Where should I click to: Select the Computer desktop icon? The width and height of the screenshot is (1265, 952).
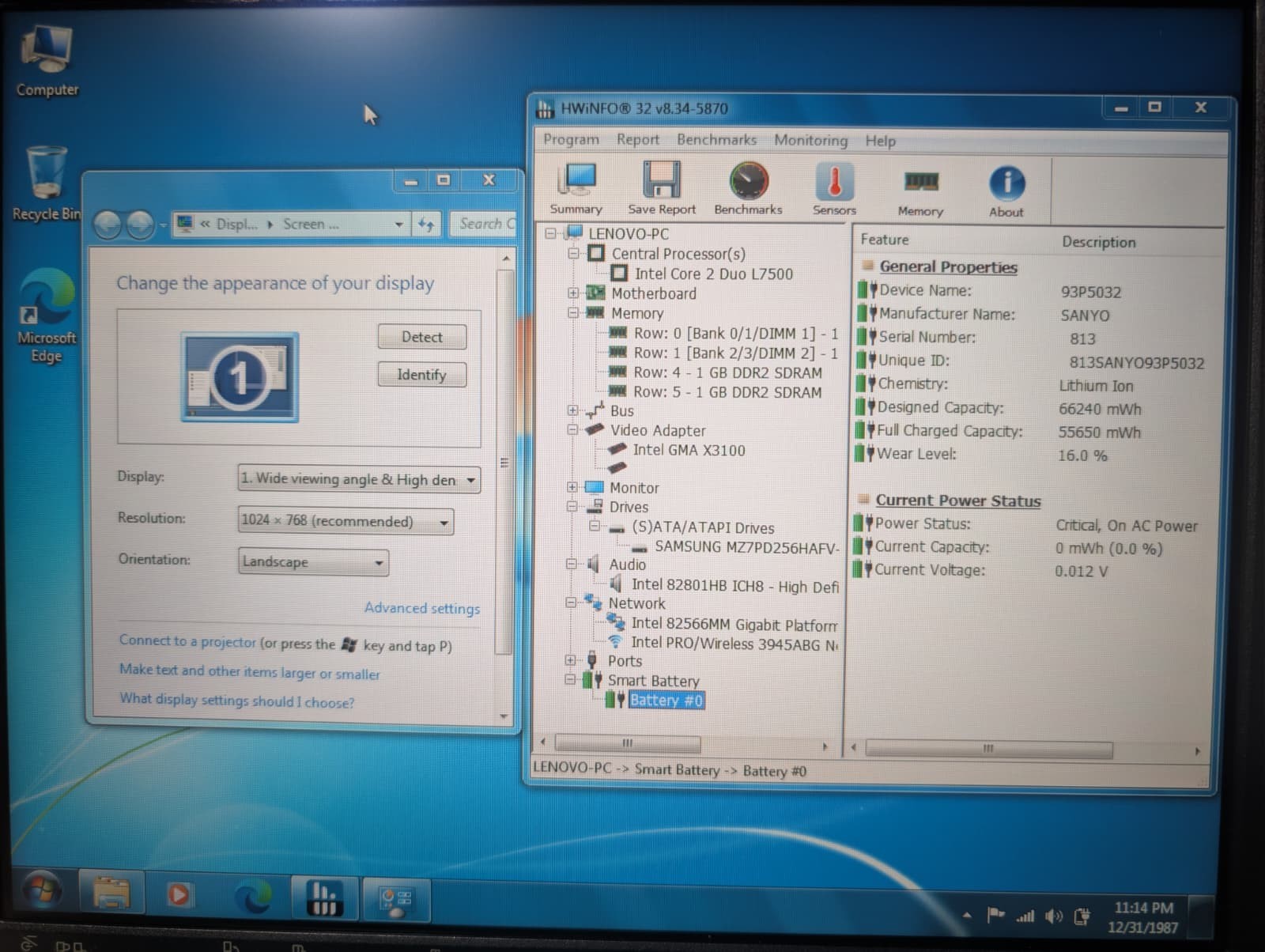point(47,61)
